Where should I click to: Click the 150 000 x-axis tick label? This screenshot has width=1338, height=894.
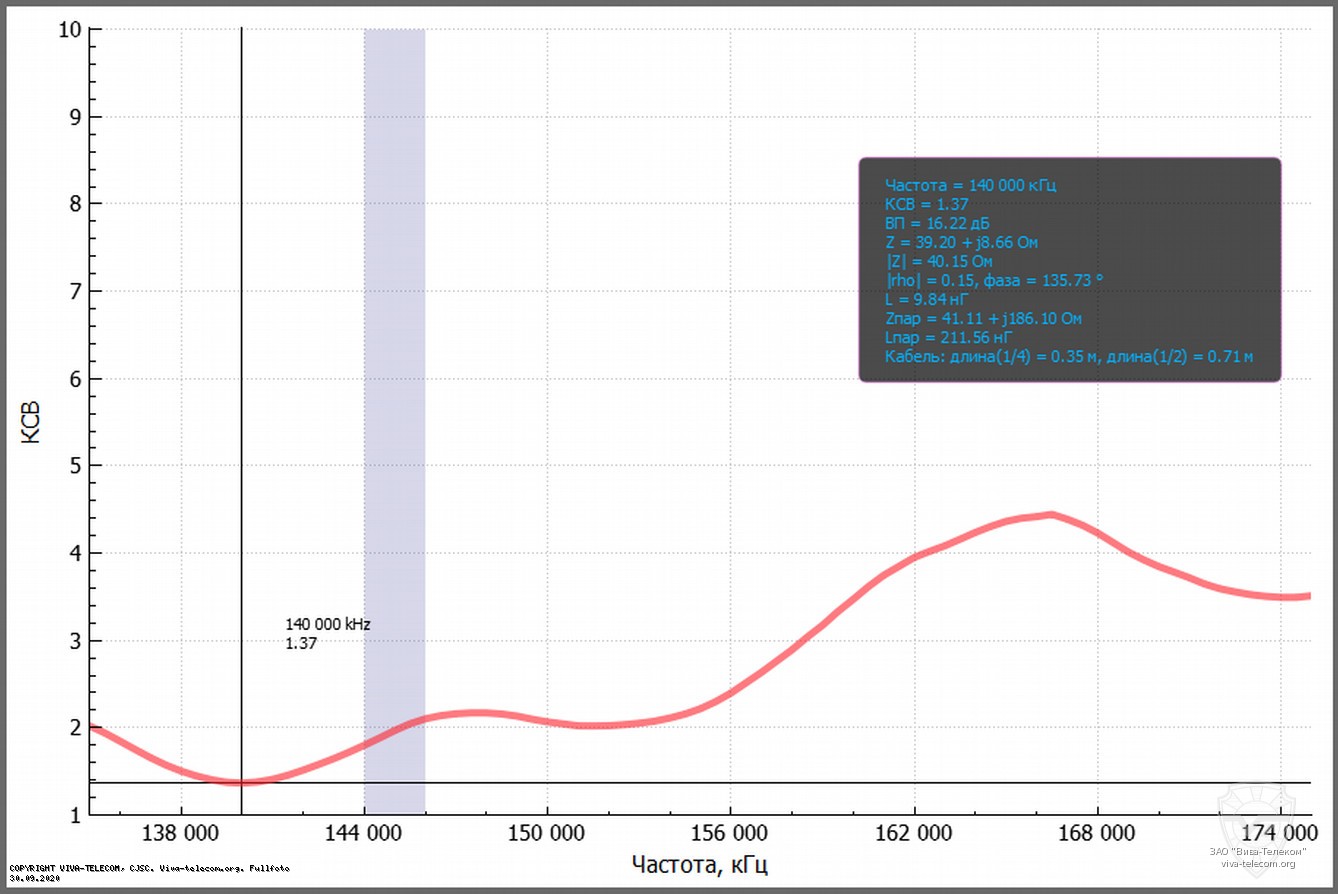[547, 833]
